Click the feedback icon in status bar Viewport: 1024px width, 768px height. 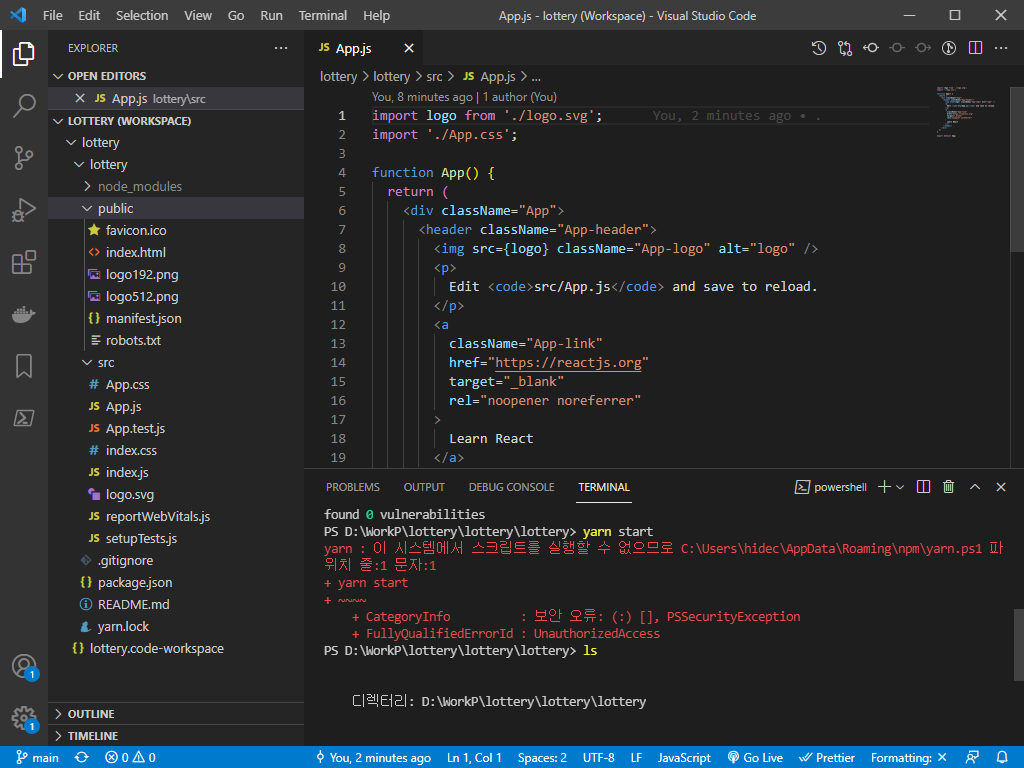pos(972,757)
